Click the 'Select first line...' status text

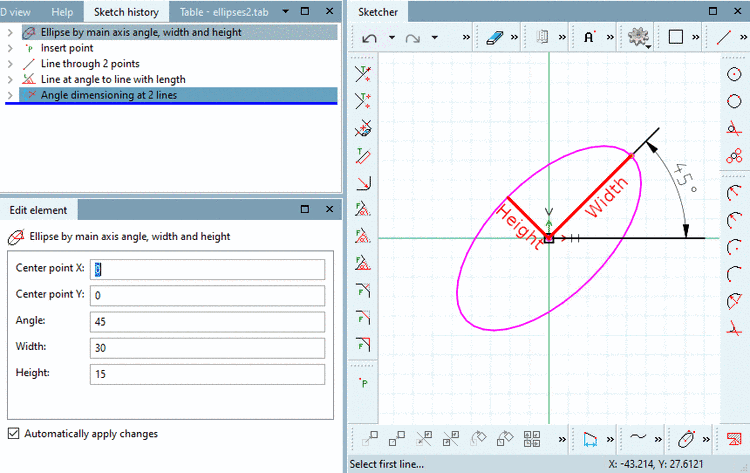[x=386, y=464]
